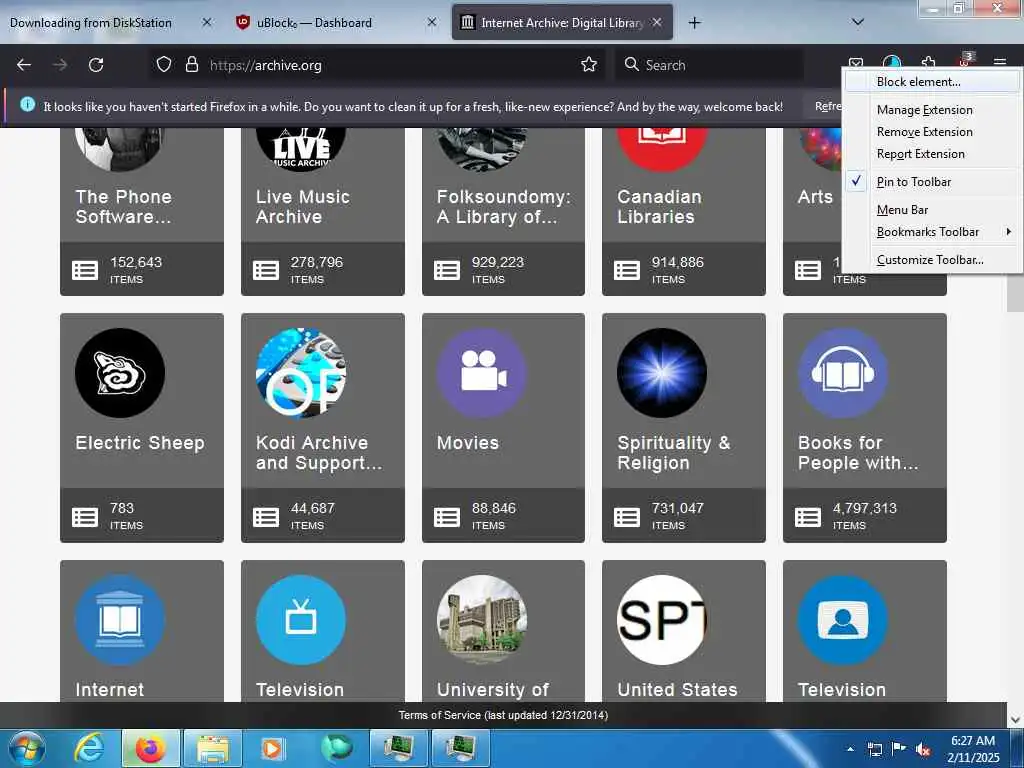
Task: Choose Block element... from the menu
Action: click(x=933, y=82)
